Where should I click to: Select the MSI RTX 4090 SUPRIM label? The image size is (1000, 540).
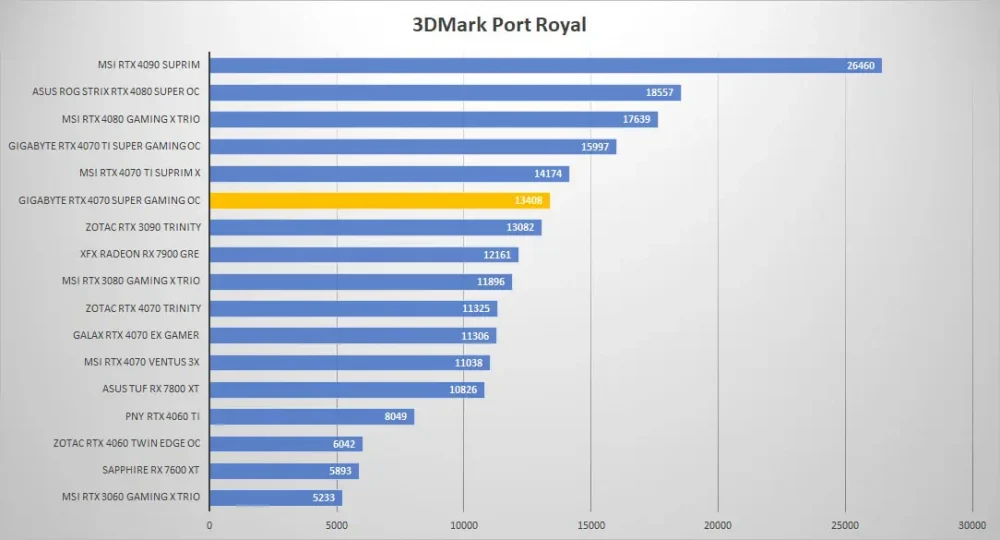pos(149,64)
